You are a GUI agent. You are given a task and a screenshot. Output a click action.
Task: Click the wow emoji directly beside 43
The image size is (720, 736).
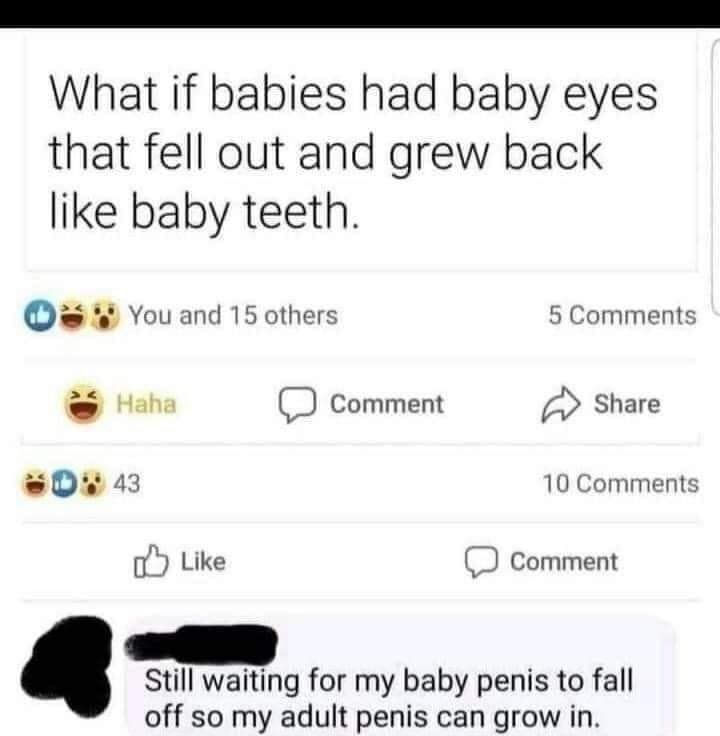click(95, 484)
